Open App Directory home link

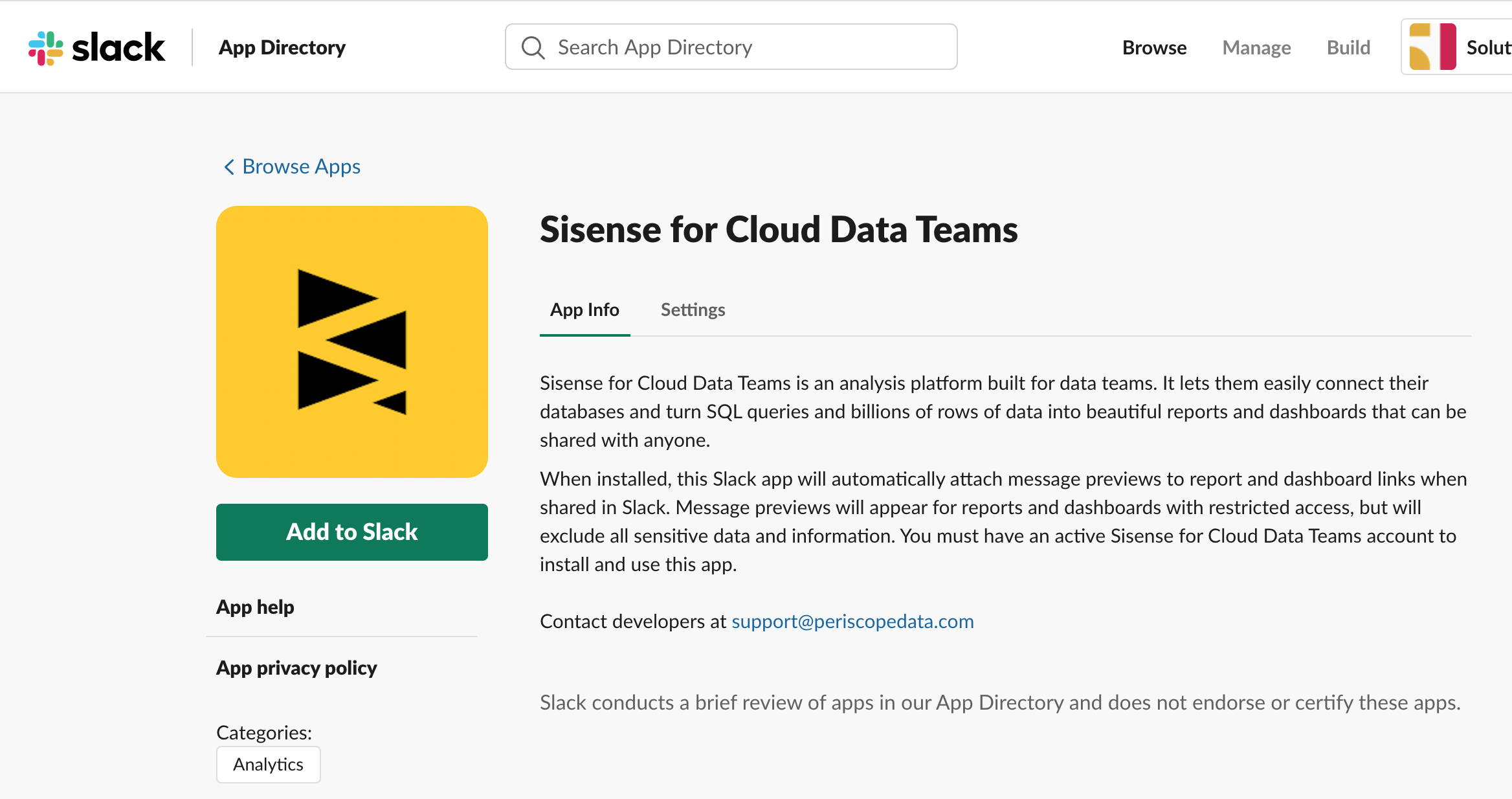point(282,47)
